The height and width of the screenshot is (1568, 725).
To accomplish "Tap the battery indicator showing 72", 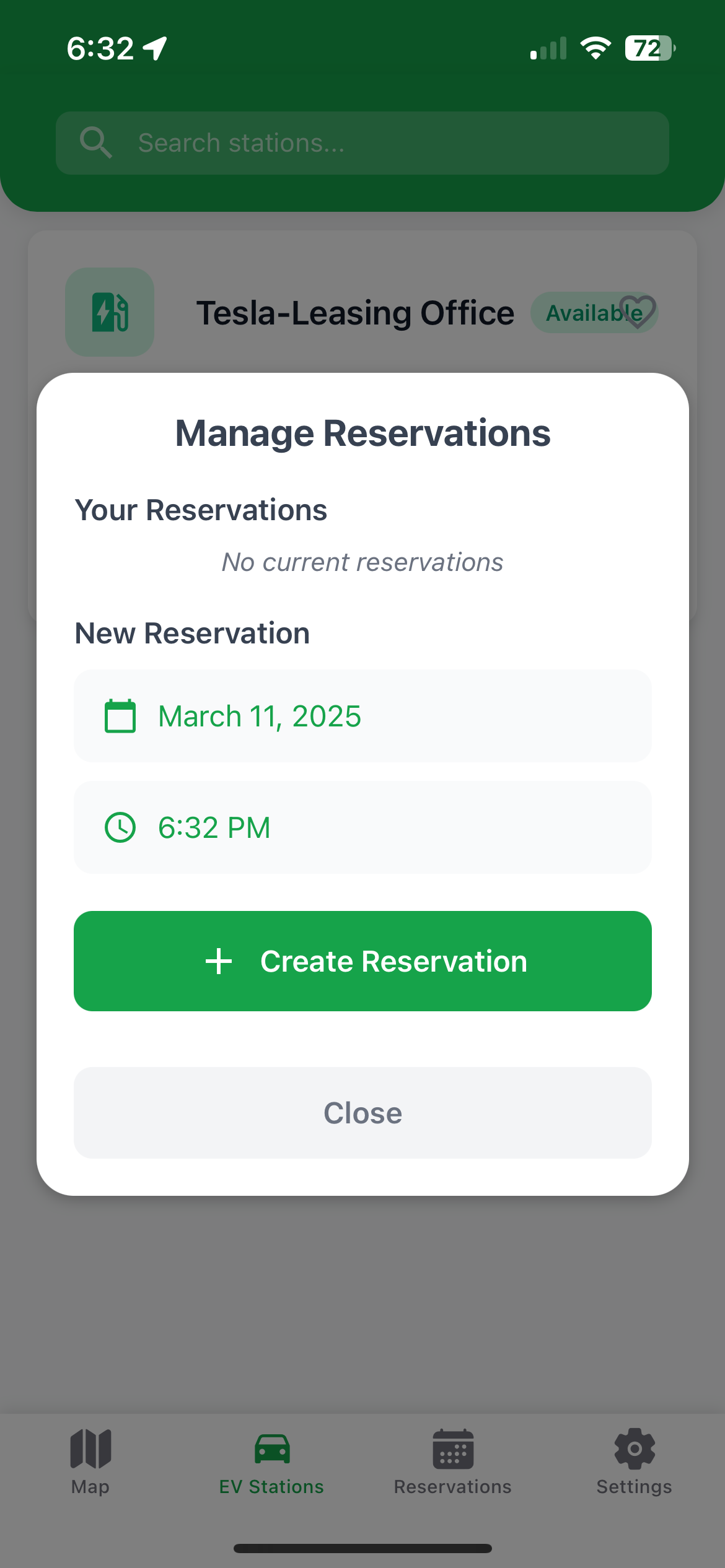I will pyautogui.click(x=650, y=48).
